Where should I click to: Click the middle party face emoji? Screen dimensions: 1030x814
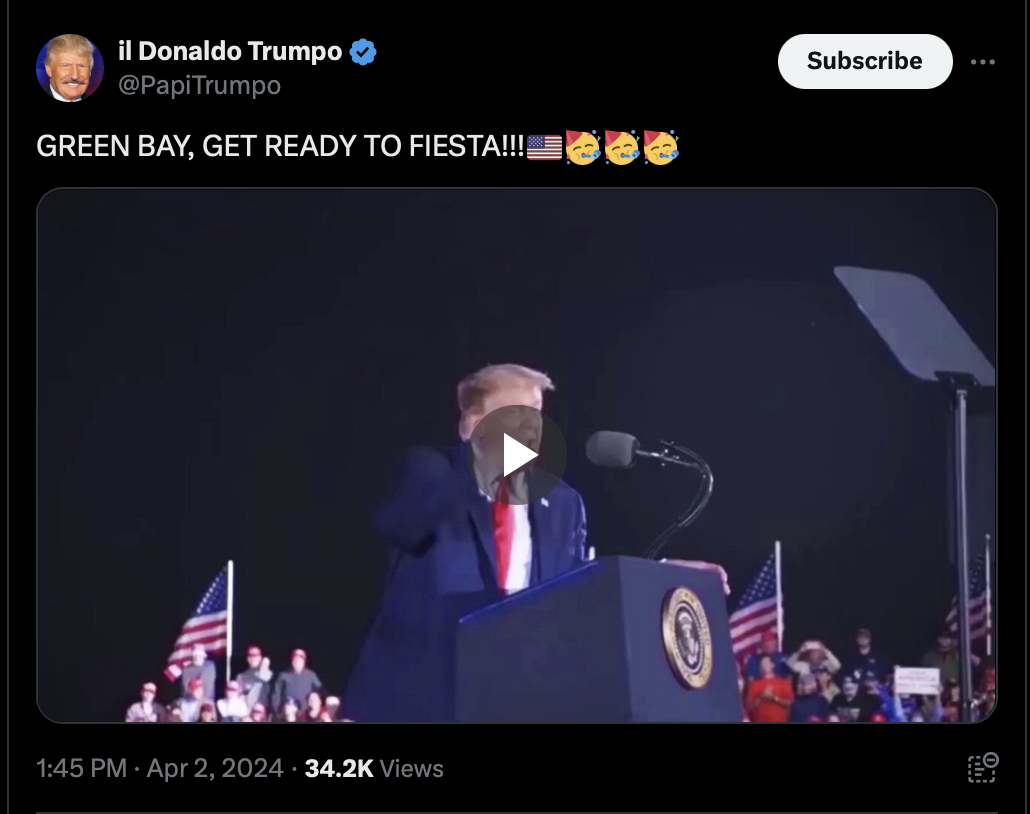(621, 147)
